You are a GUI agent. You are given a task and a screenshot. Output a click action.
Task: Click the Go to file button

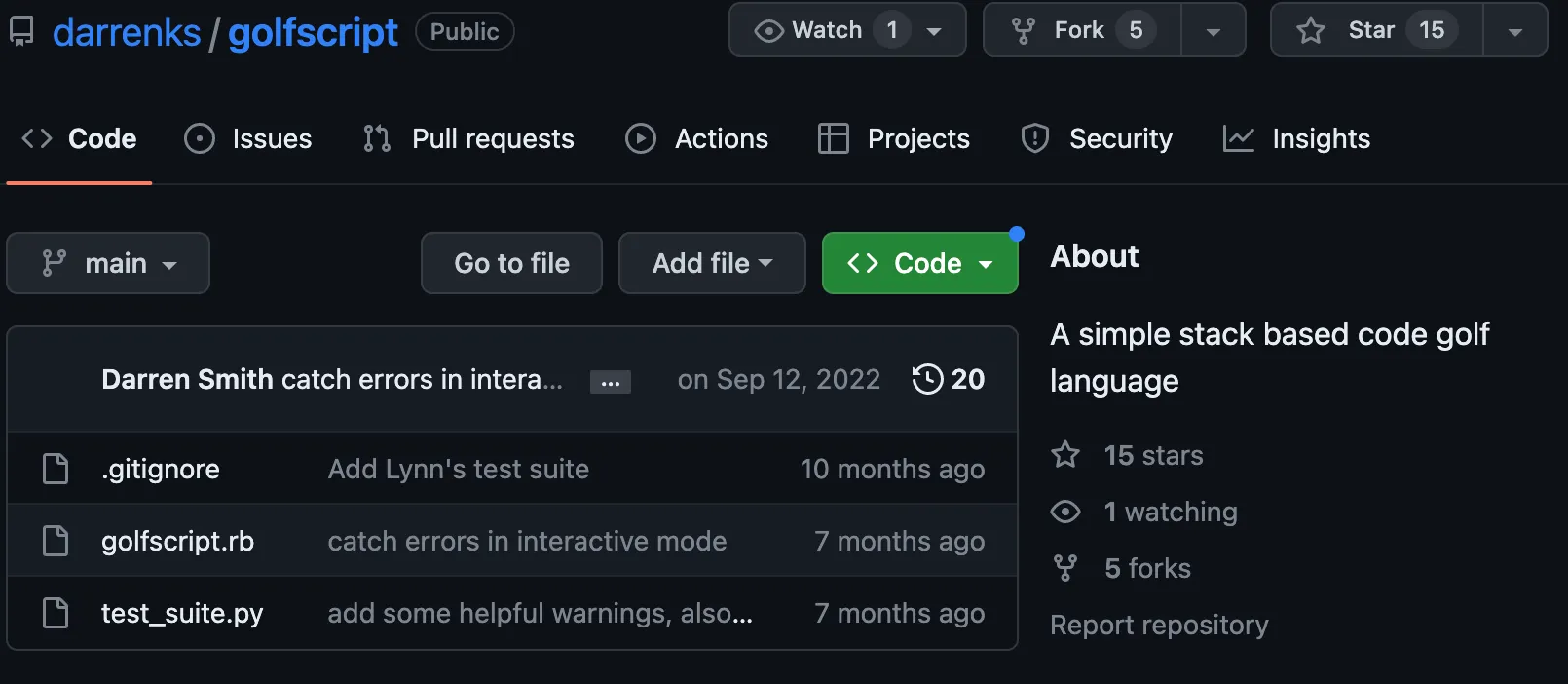511,263
